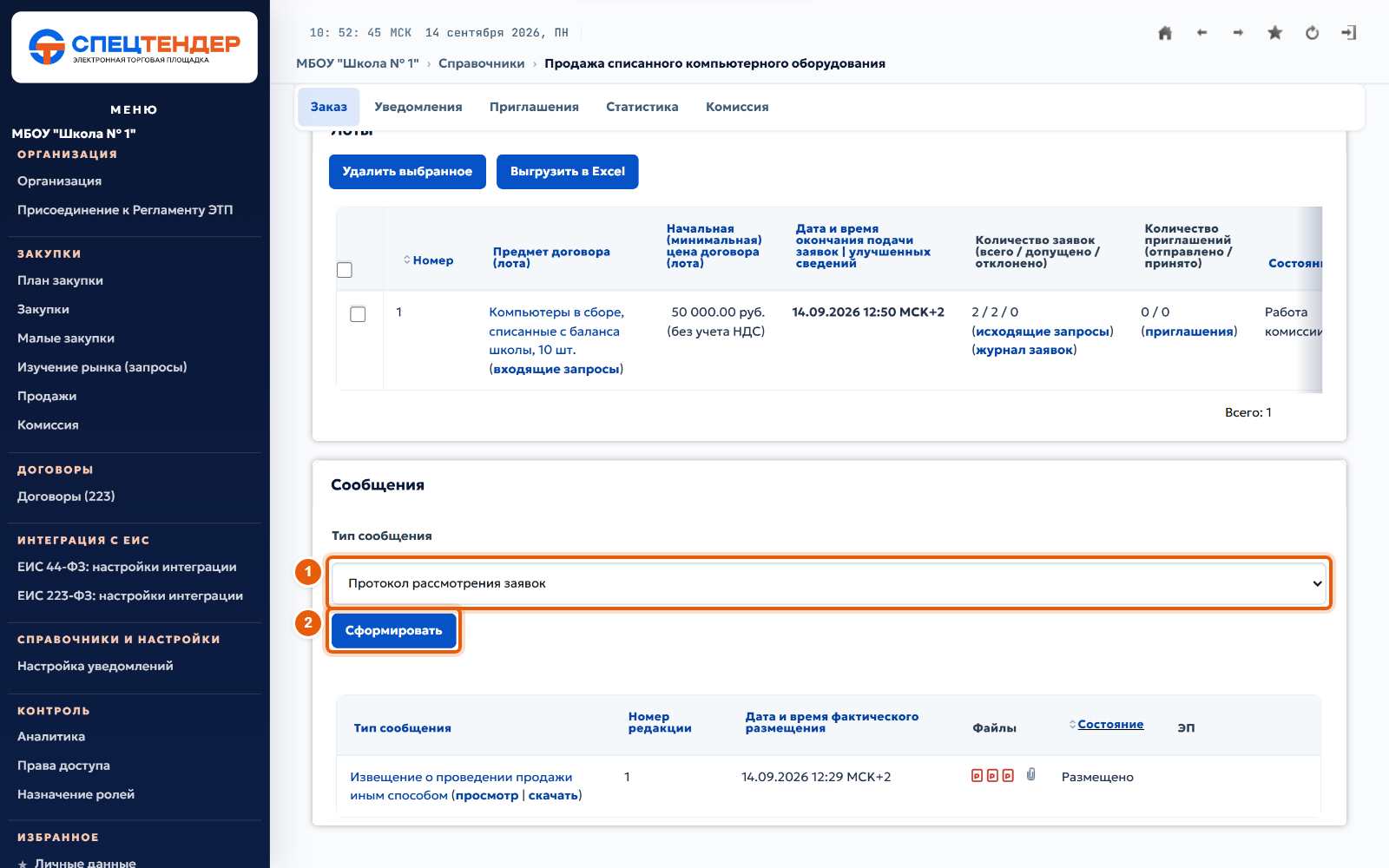Click the СпецТендер logo
Screen dimensions: 1389x868
pos(135,47)
